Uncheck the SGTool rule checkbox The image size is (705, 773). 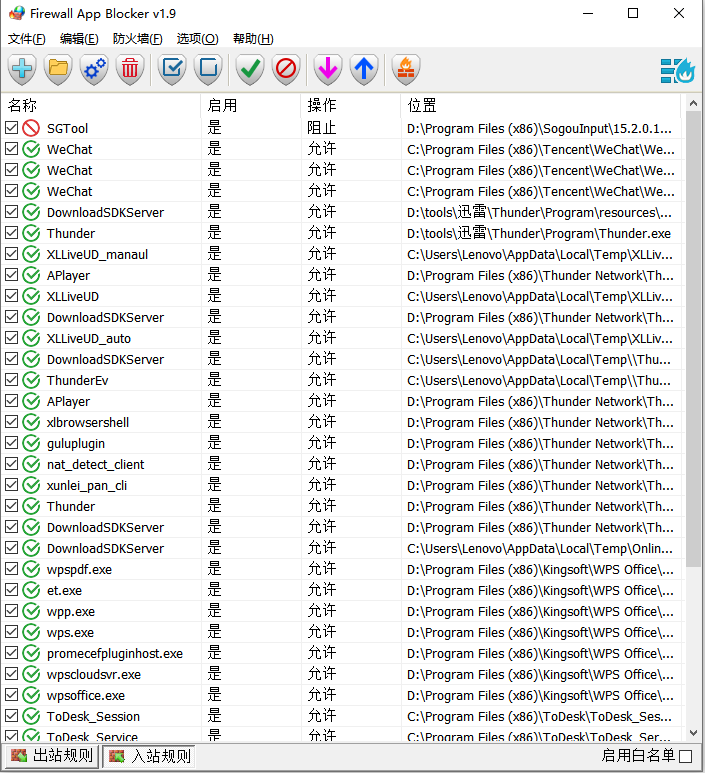[11, 128]
